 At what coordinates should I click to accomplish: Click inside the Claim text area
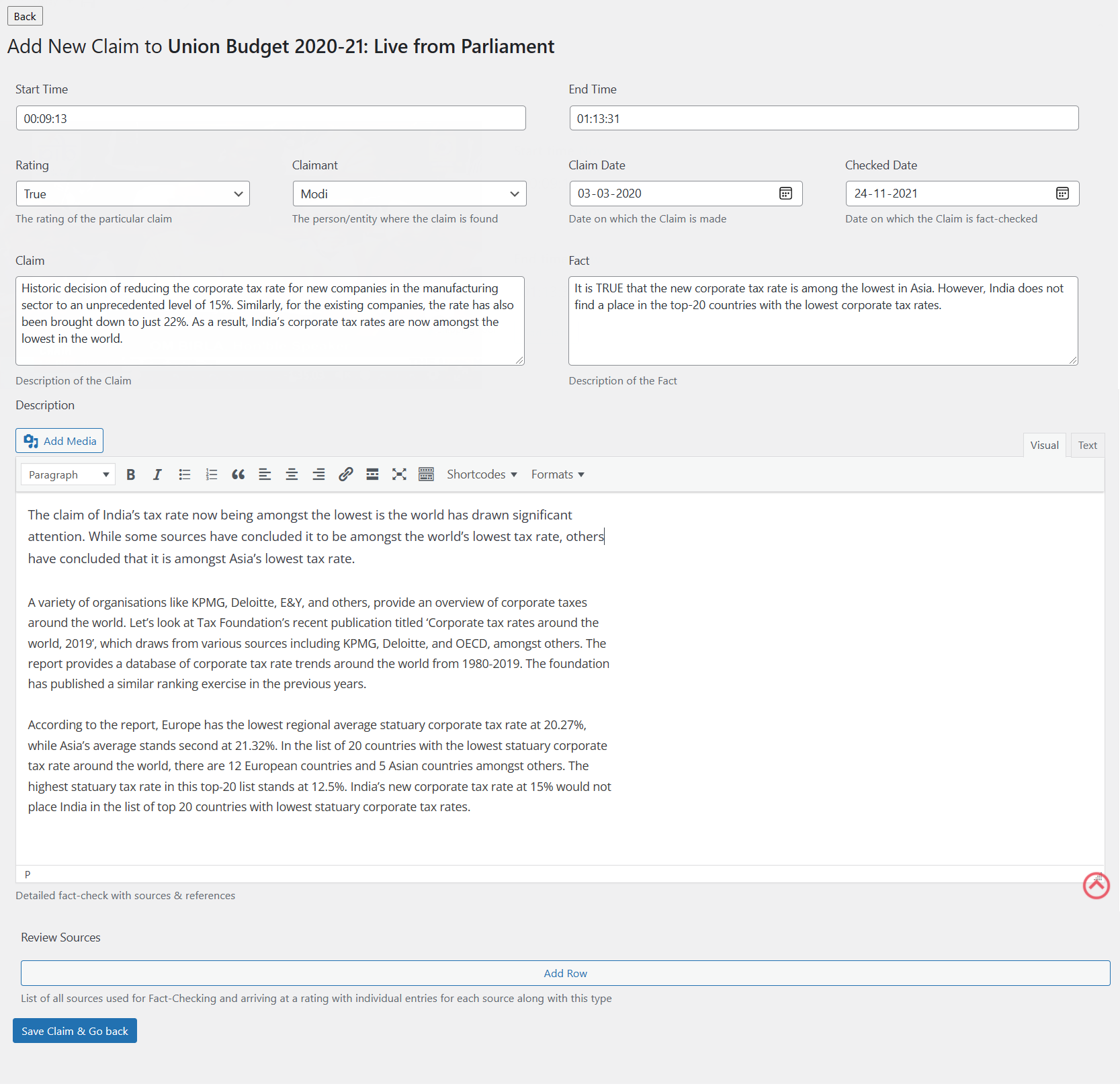pos(270,321)
